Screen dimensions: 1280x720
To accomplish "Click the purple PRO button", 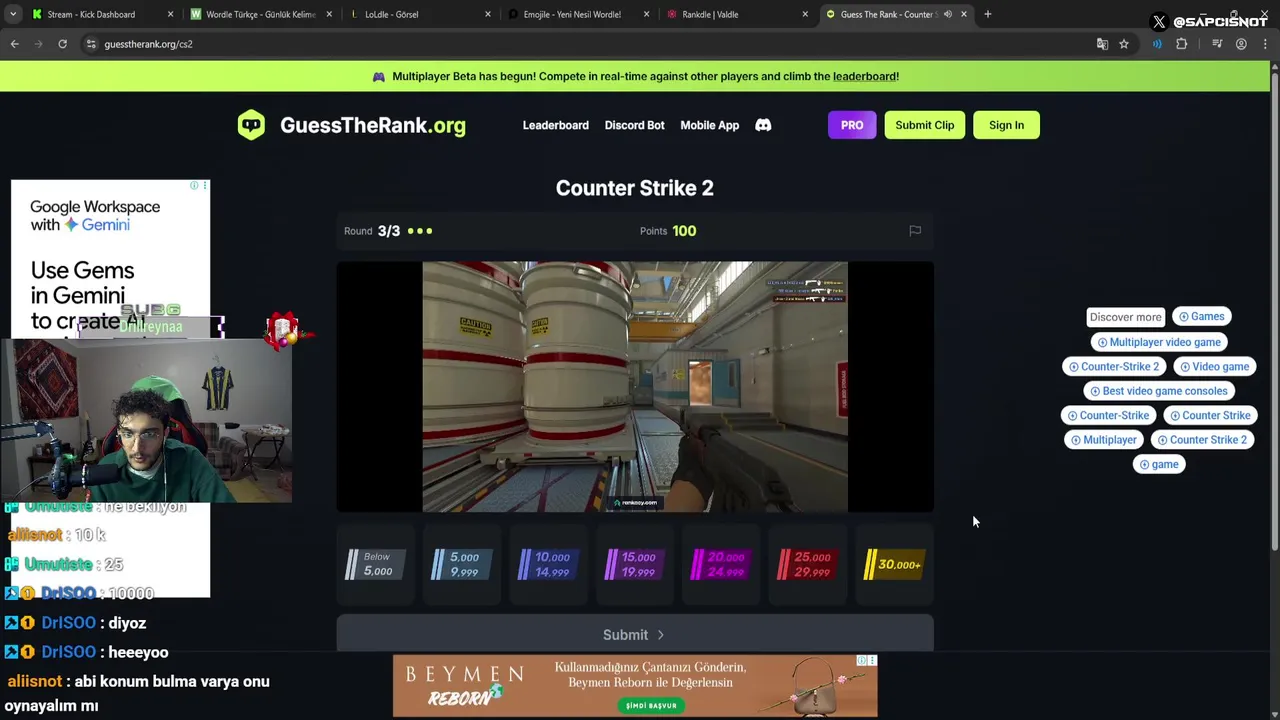I will click(852, 125).
